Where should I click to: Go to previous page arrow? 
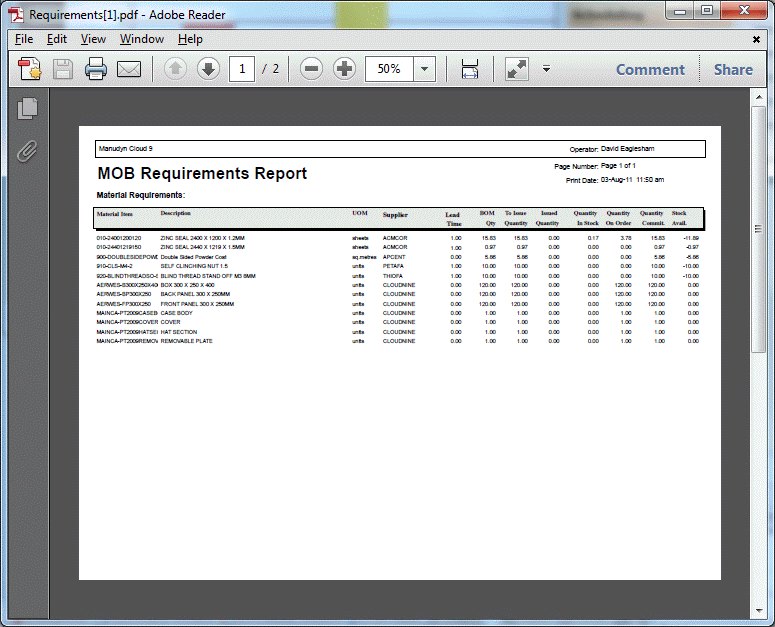(175, 69)
